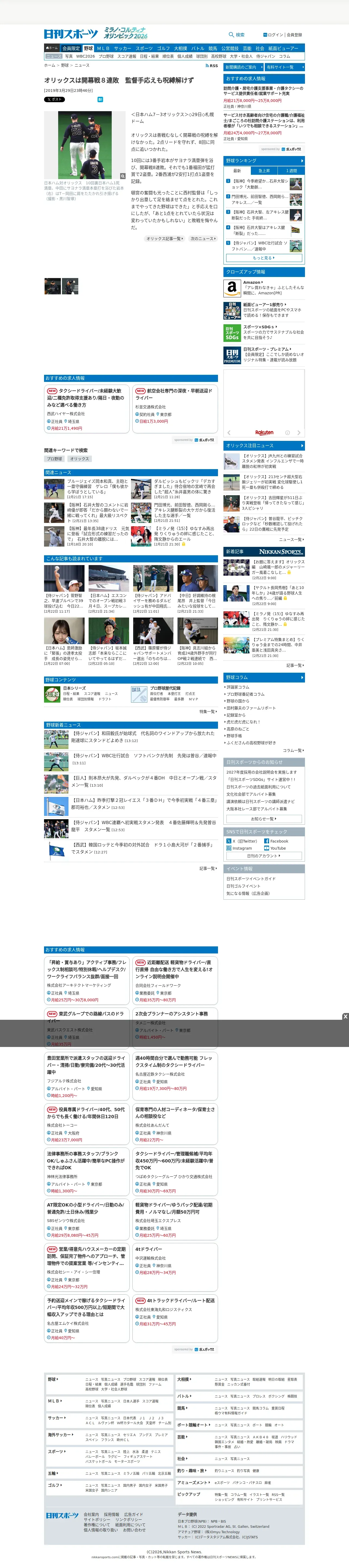
Task: Open the Instagram icon in SNS box
Action: 229,848
